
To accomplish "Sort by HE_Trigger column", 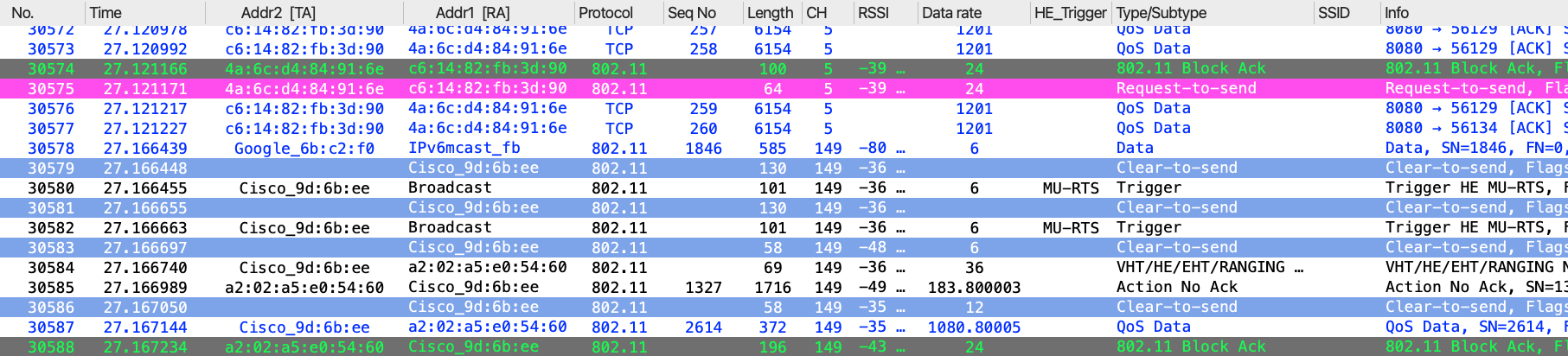I will (x=1070, y=13).
